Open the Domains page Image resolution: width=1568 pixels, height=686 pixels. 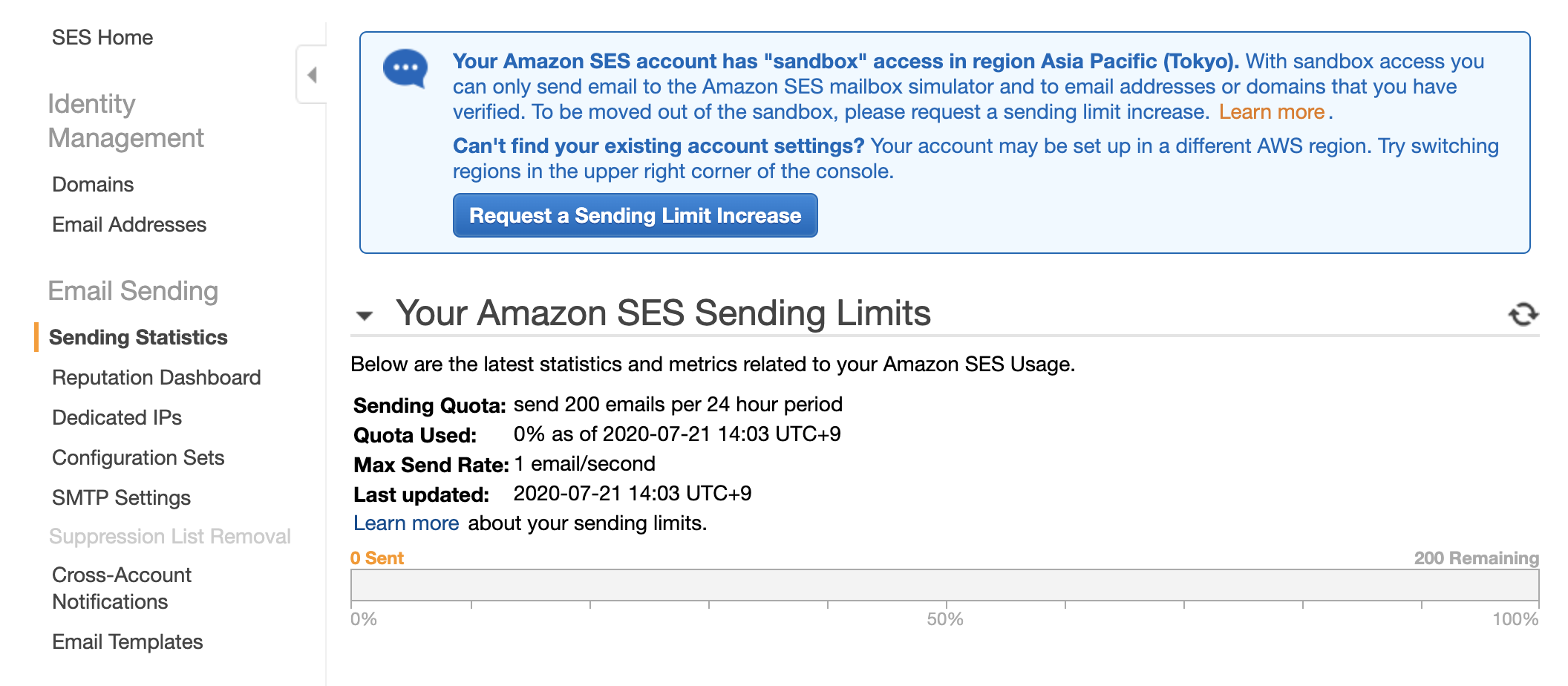(93, 185)
